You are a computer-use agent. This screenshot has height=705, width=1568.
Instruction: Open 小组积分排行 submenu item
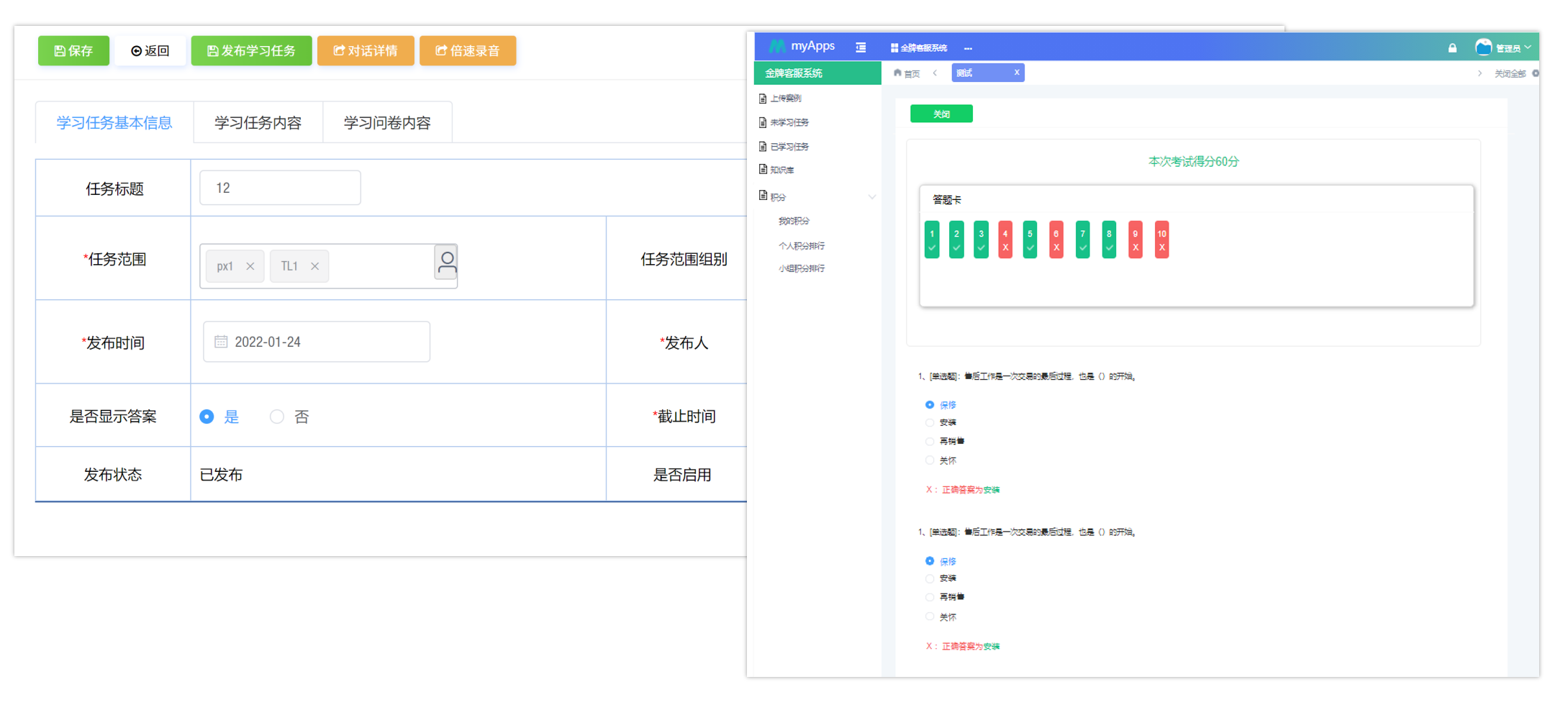tap(802, 268)
